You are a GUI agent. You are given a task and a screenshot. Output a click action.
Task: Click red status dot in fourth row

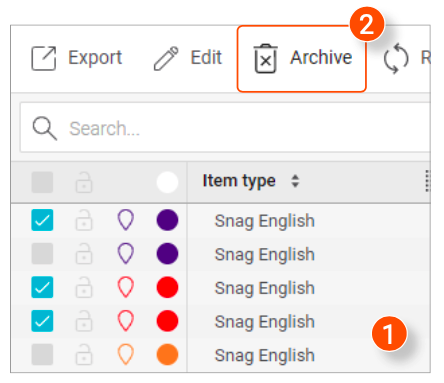click(167, 321)
